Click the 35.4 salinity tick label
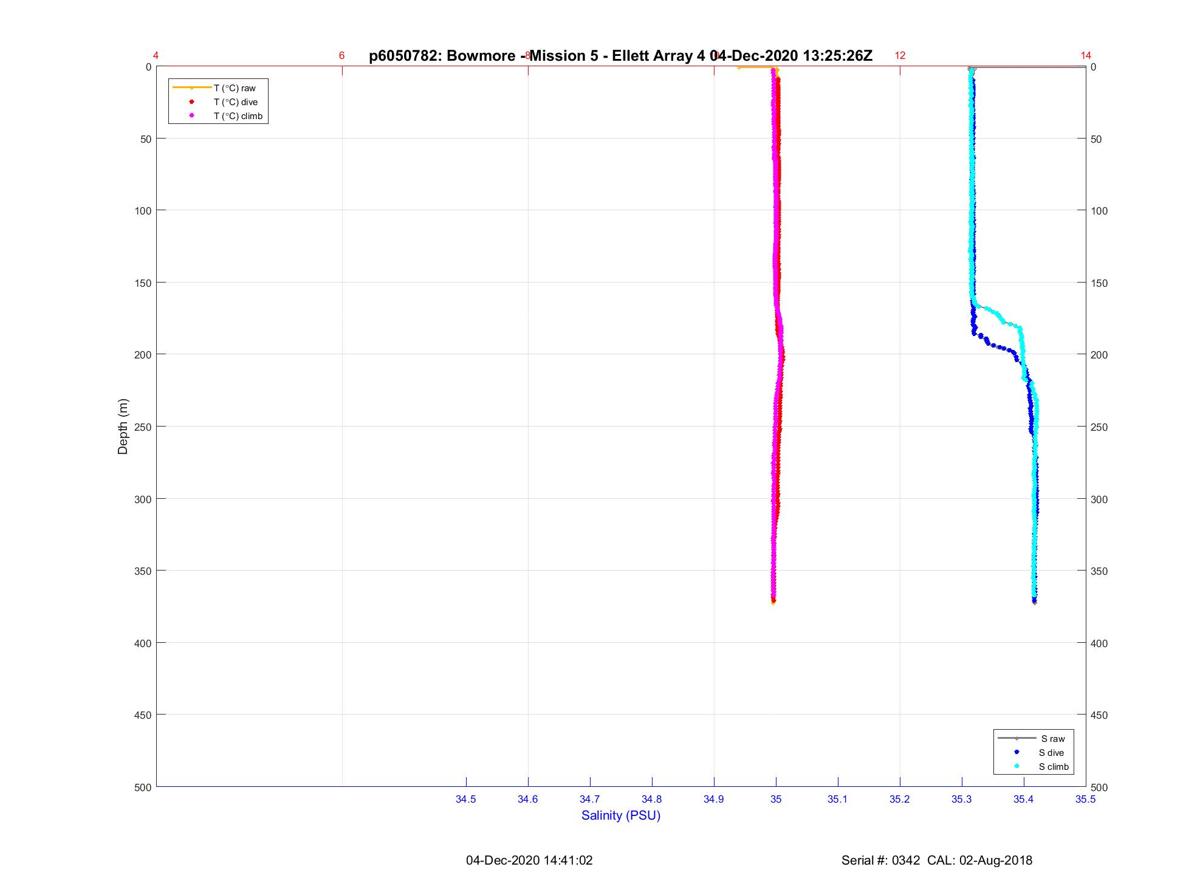Image resolution: width=1200 pixels, height=885 pixels. (1024, 799)
